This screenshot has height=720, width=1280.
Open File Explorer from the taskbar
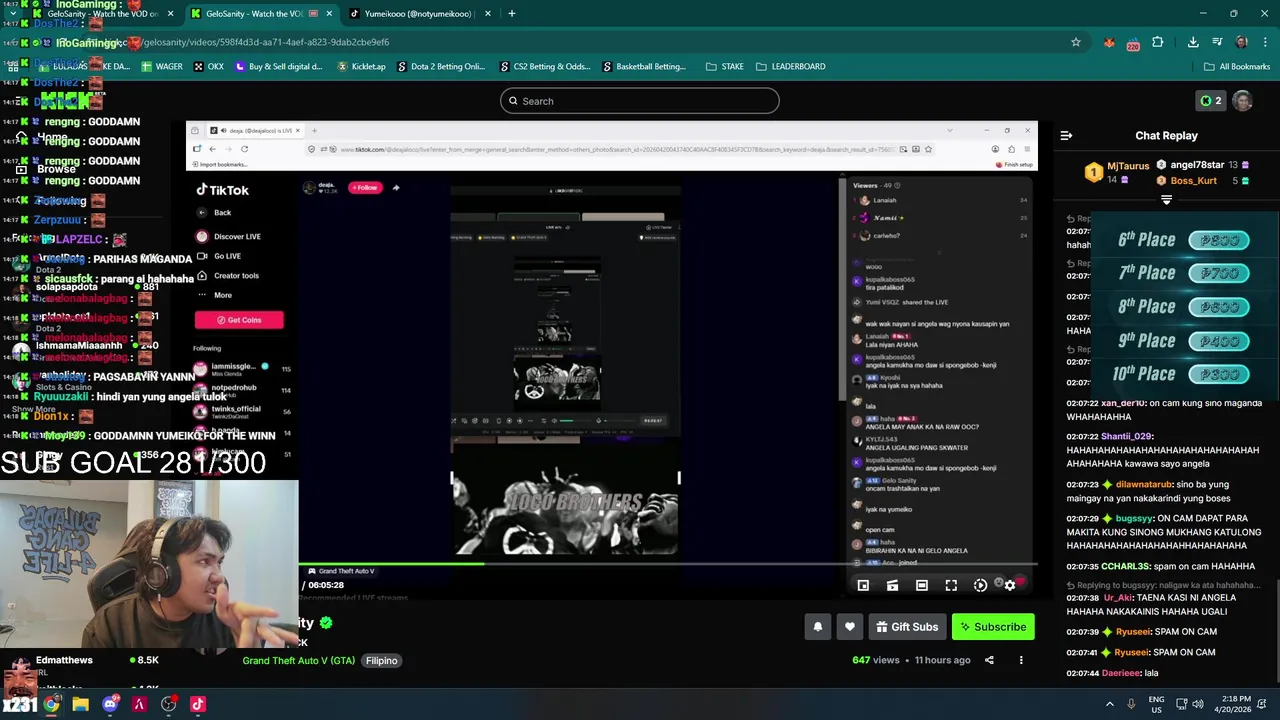click(x=80, y=704)
